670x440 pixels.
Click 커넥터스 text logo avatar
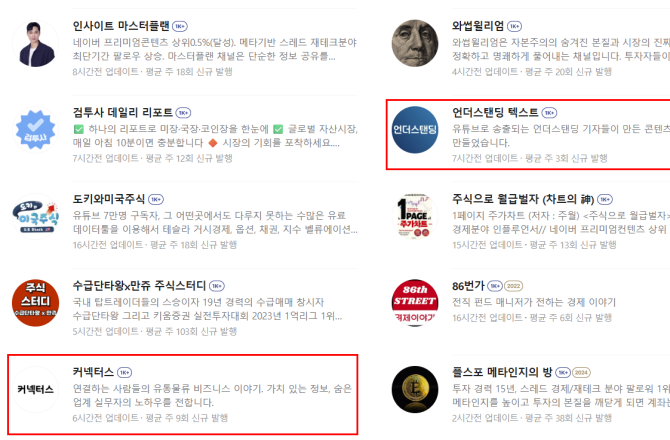point(35,390)
